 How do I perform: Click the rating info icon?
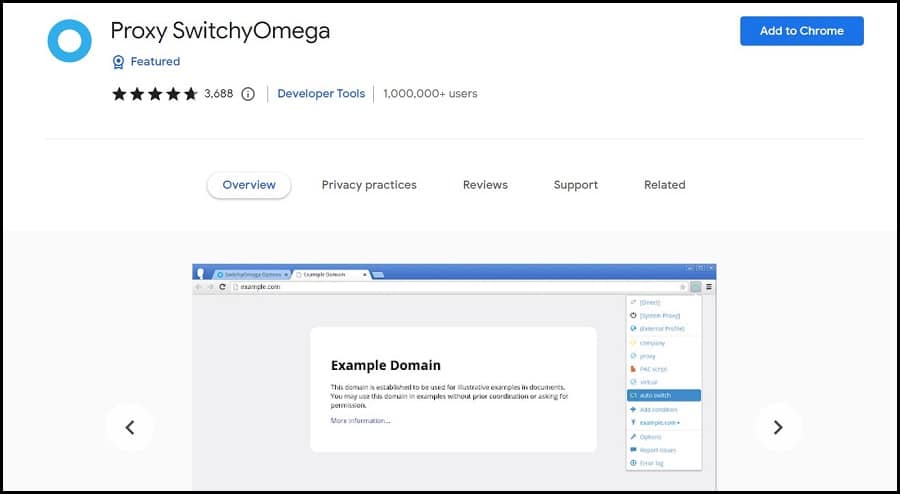pos(248,94)
